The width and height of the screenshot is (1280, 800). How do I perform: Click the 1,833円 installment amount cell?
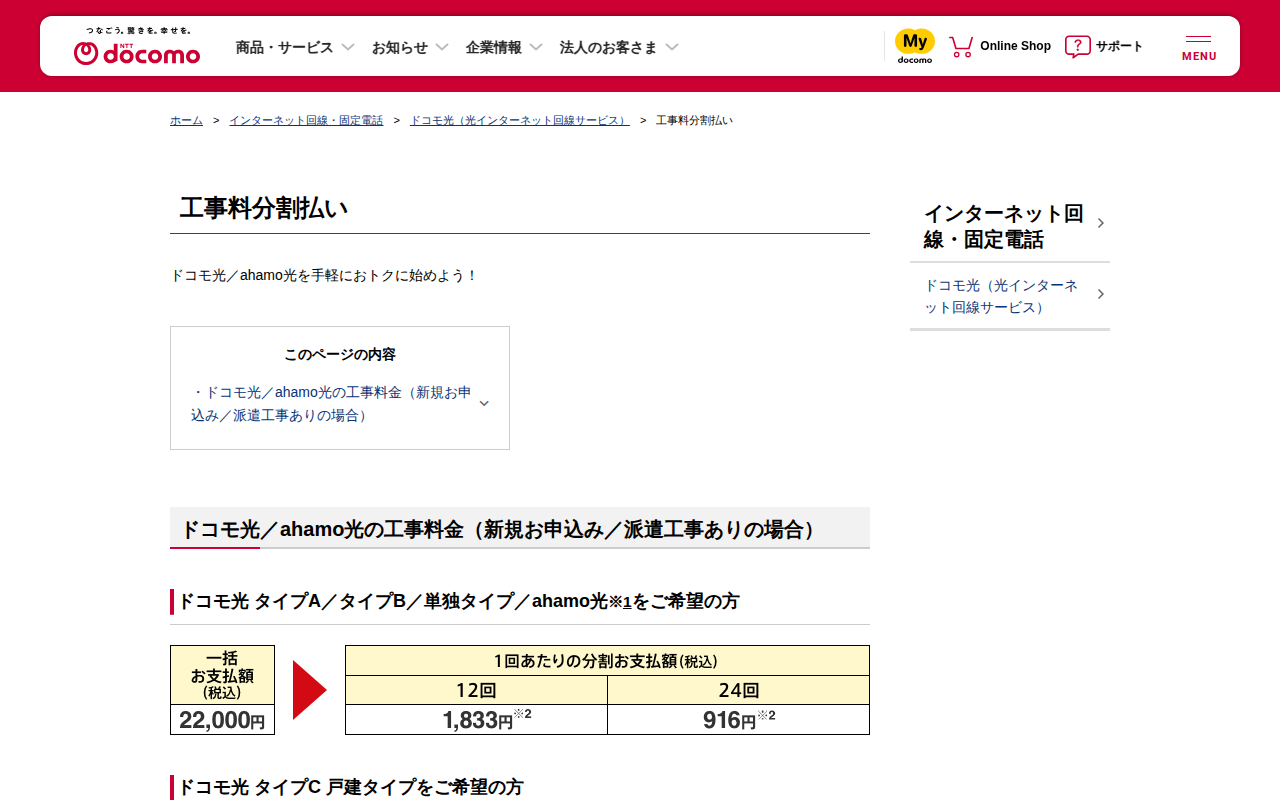click(476, 720)
